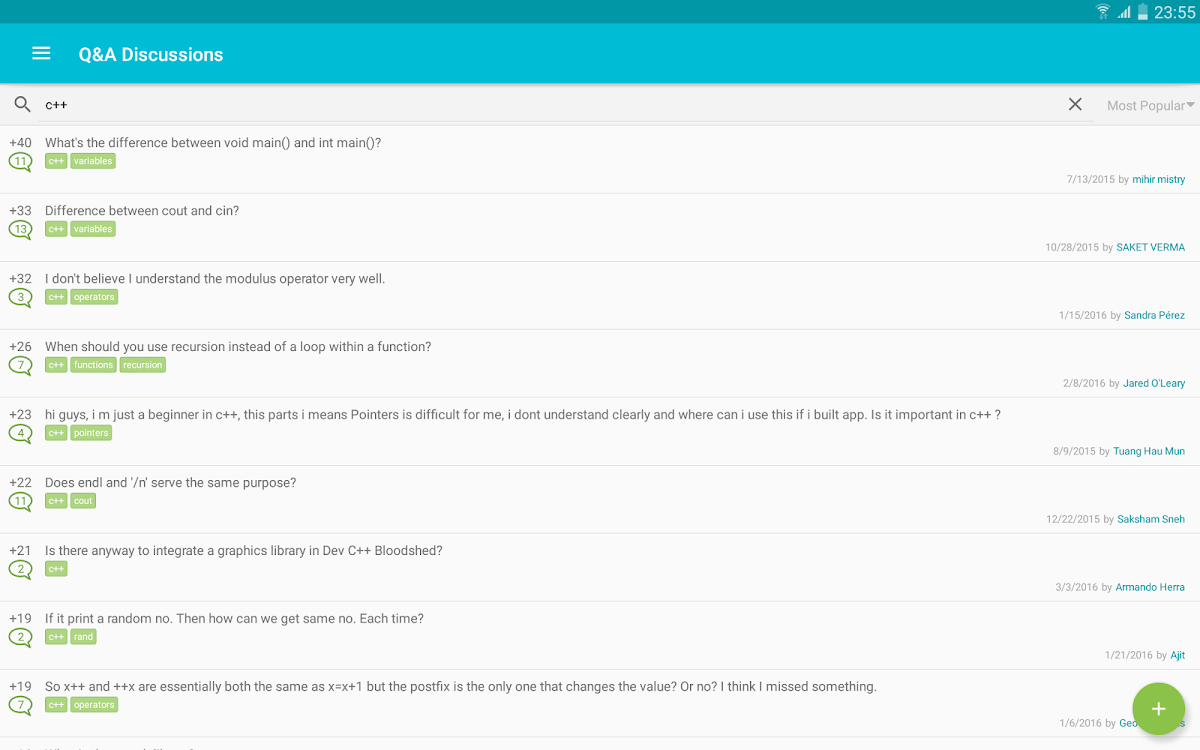The height and width of the screenshot is (750, 1200).
Task: Click the rand tag
Action: pos(83,637)
